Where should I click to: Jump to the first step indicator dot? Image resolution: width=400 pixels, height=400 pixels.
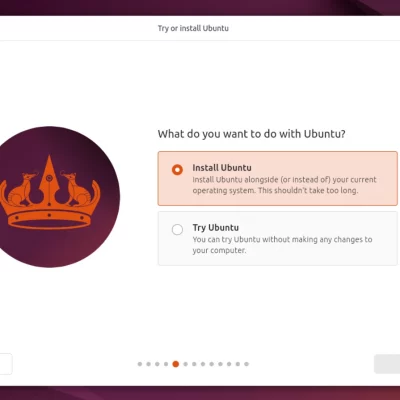click(140, 364)
